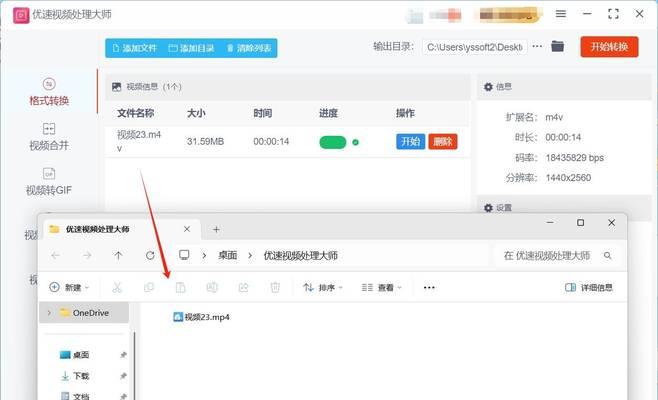Click the pin icon beside 下载
Image resolution: width=658 pixels, height=400 pixels.
123,376
